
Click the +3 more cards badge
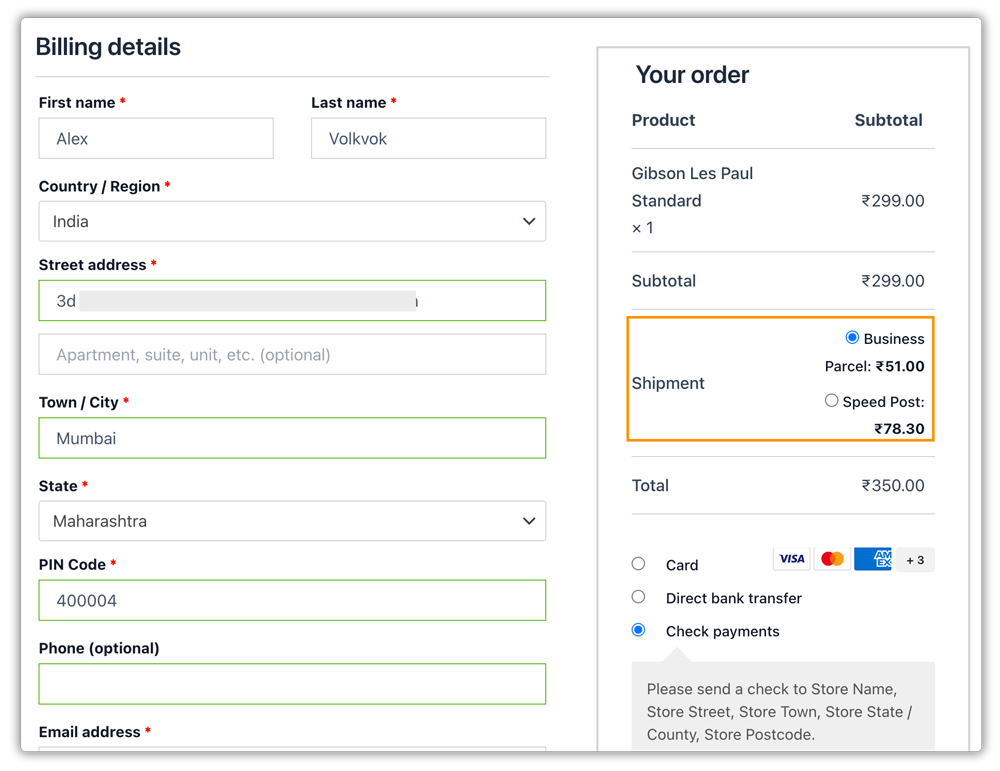[x=915, y=560]
